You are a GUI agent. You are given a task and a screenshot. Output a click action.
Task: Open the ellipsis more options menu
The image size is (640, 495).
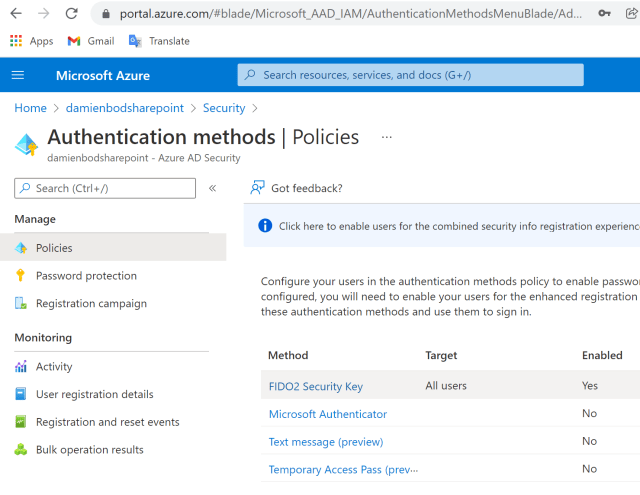point(387,137)
